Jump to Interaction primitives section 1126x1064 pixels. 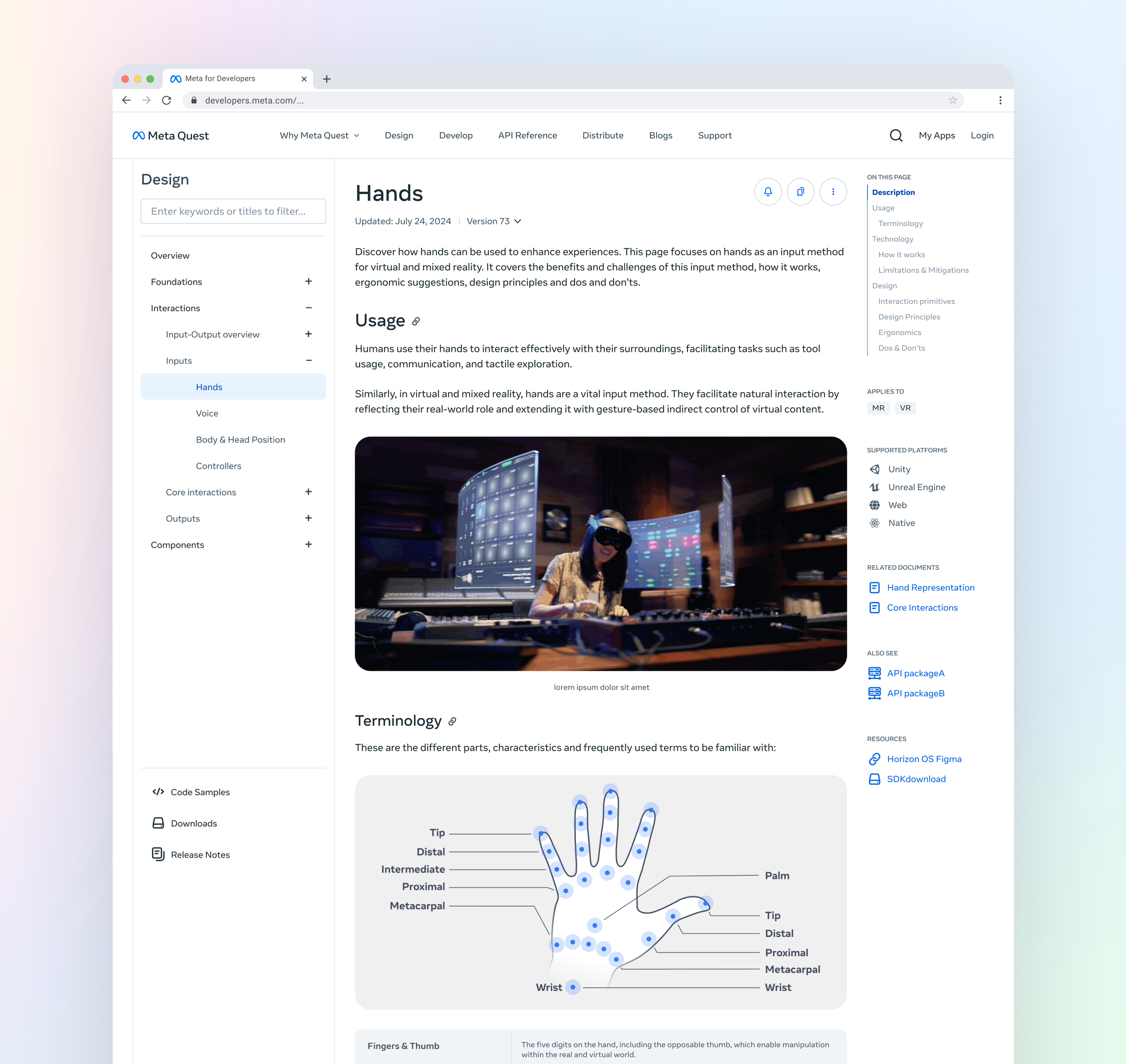tap(916, 301)
